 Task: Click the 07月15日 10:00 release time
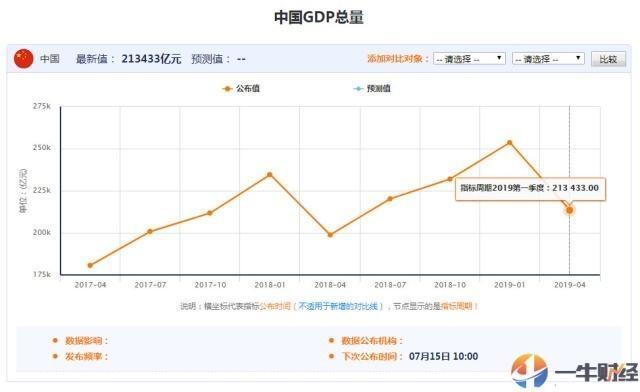[443, 356]
